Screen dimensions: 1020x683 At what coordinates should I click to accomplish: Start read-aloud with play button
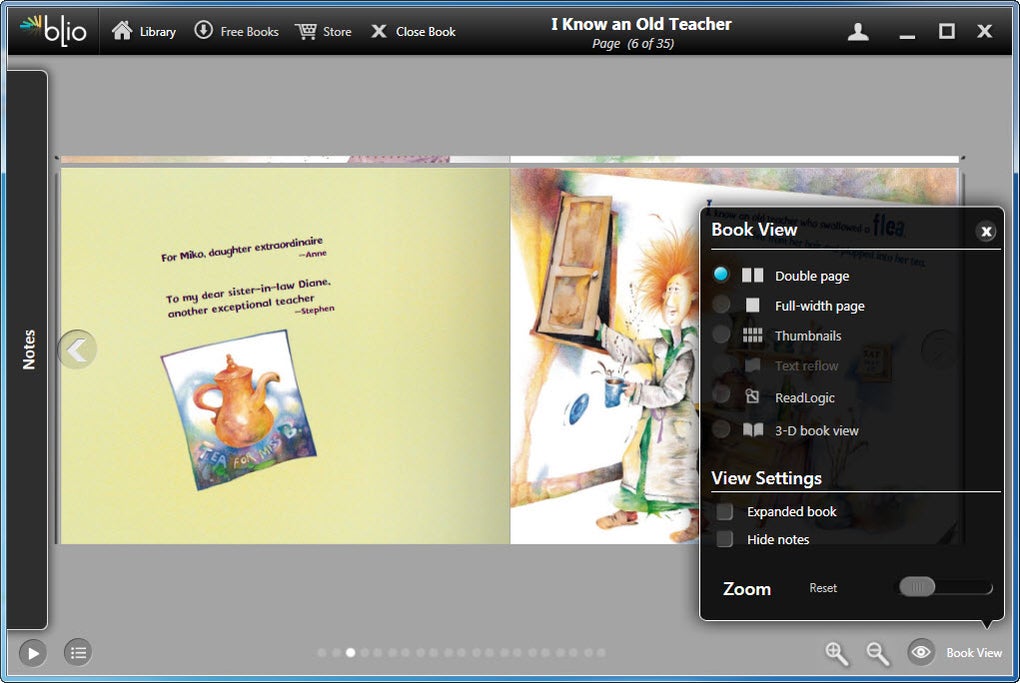tap(33, 652)
